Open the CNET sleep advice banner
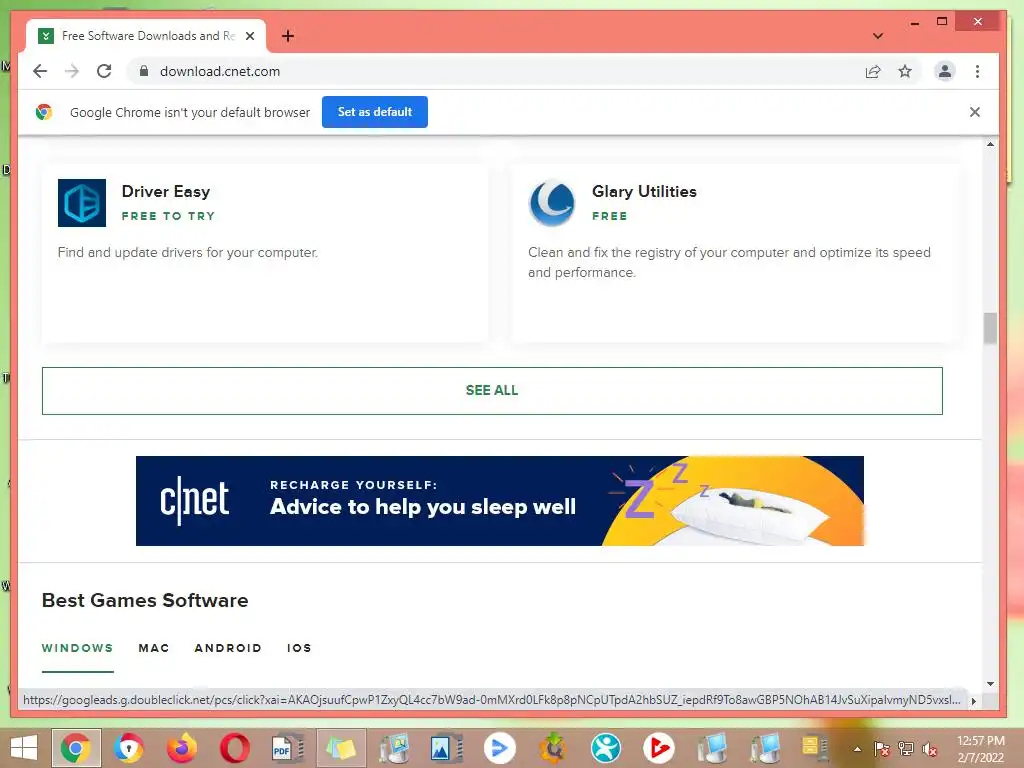 click(x=500, y=501)
